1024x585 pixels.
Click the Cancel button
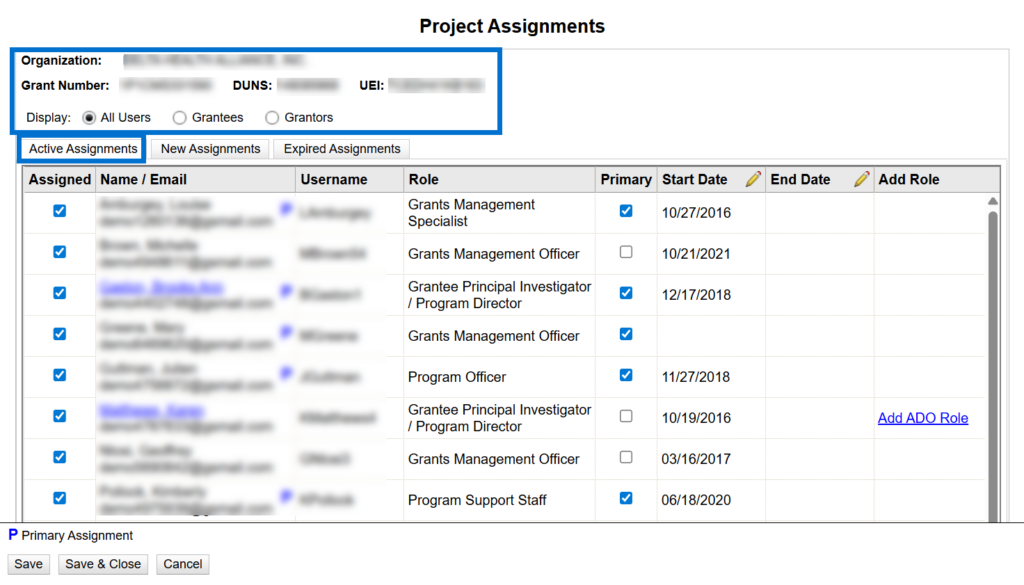[x=182, y=564]
